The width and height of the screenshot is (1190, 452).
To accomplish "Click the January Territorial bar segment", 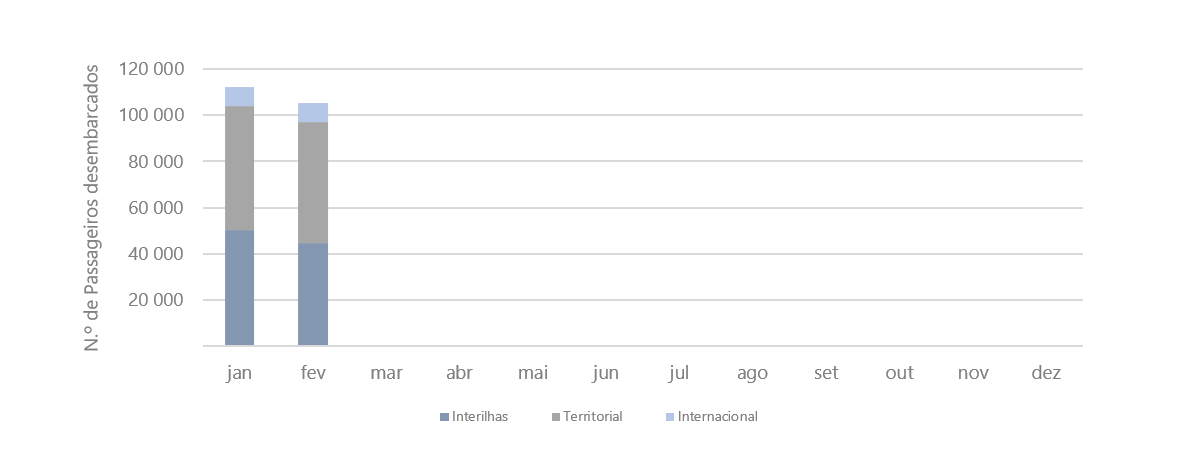I will tap(239, 168).
